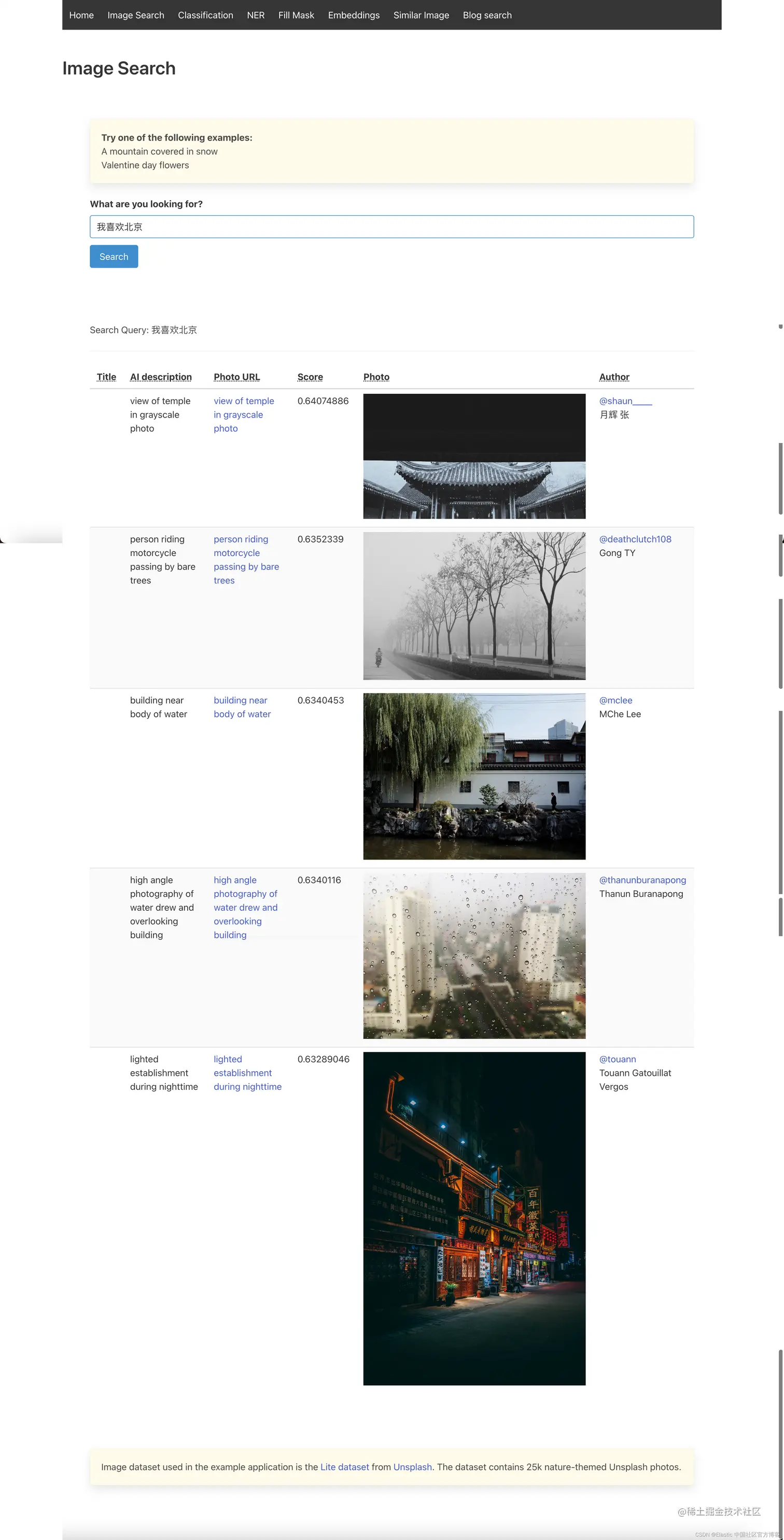The height and width of the screenshot is (1540, 784).
Task: Open Fill Mask page
Action: pos(297,15)
